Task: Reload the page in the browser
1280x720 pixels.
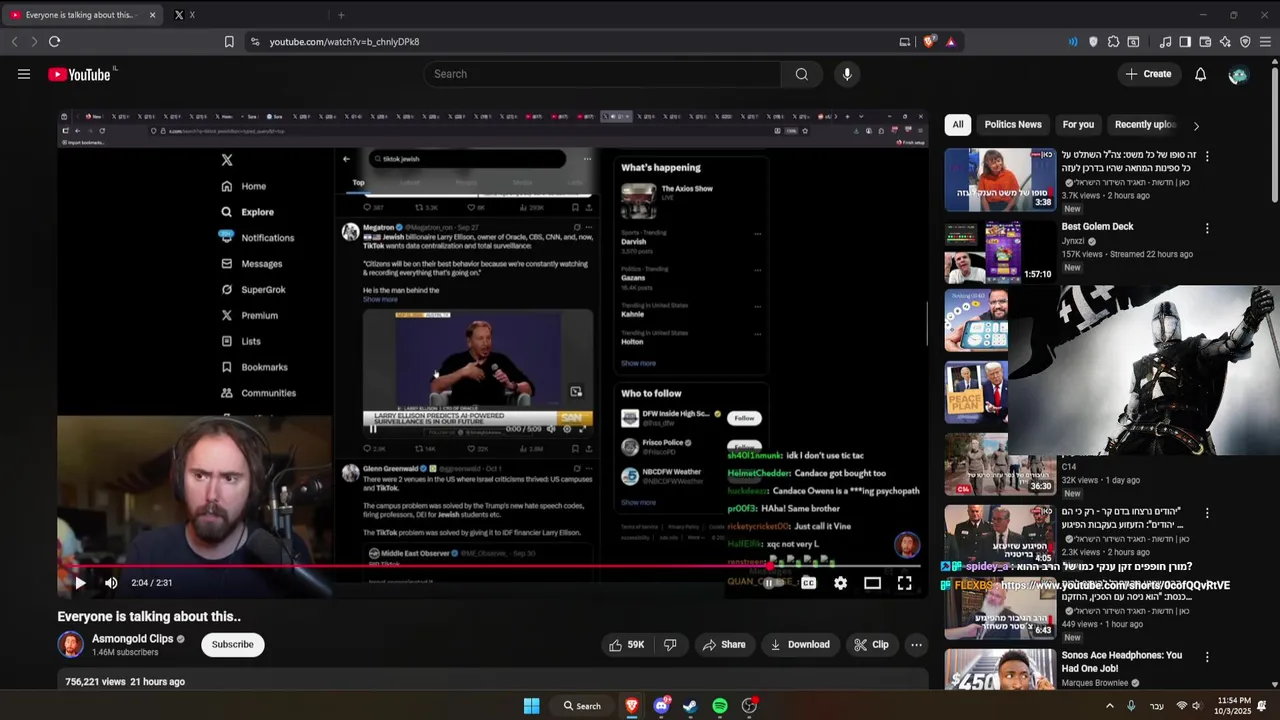Action: pos(54,41)
